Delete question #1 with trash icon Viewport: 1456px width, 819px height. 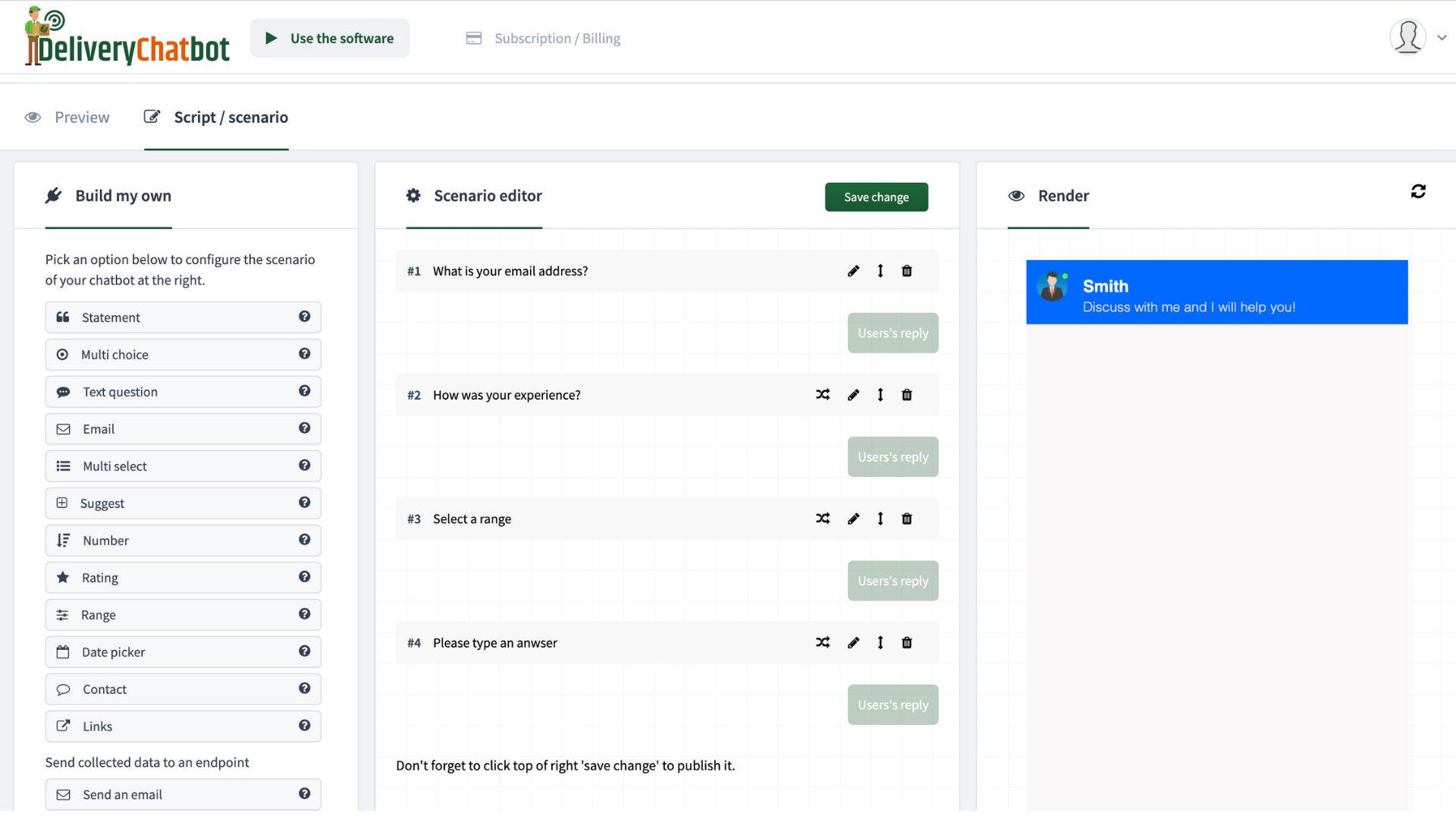click(907, 271)
